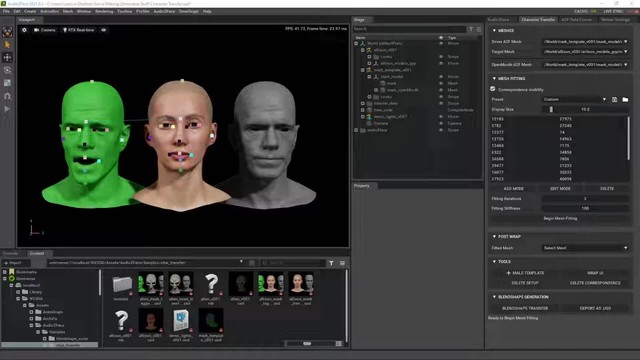The image size is (640, 360).
Task: Collapse the MESH FITTING section
Action: pyautogui.click(x=495, y=78)
